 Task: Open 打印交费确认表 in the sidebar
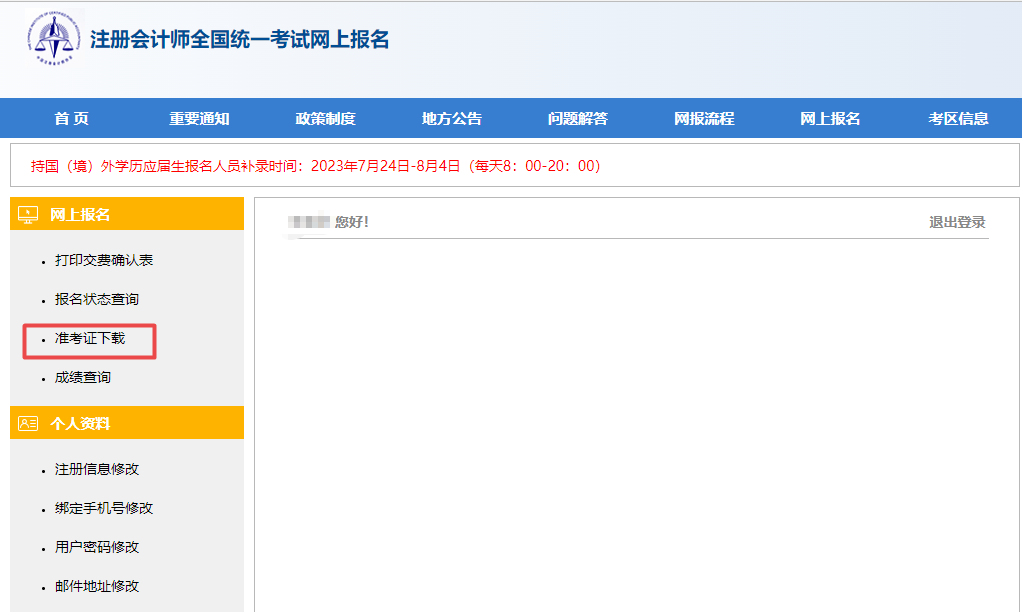(104, 260)
